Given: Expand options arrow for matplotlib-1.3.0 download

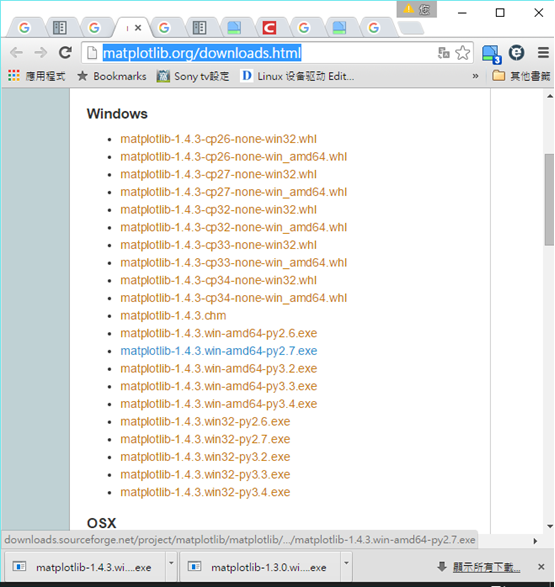Looking at the screenshot, I should click(x=347, y=563).
